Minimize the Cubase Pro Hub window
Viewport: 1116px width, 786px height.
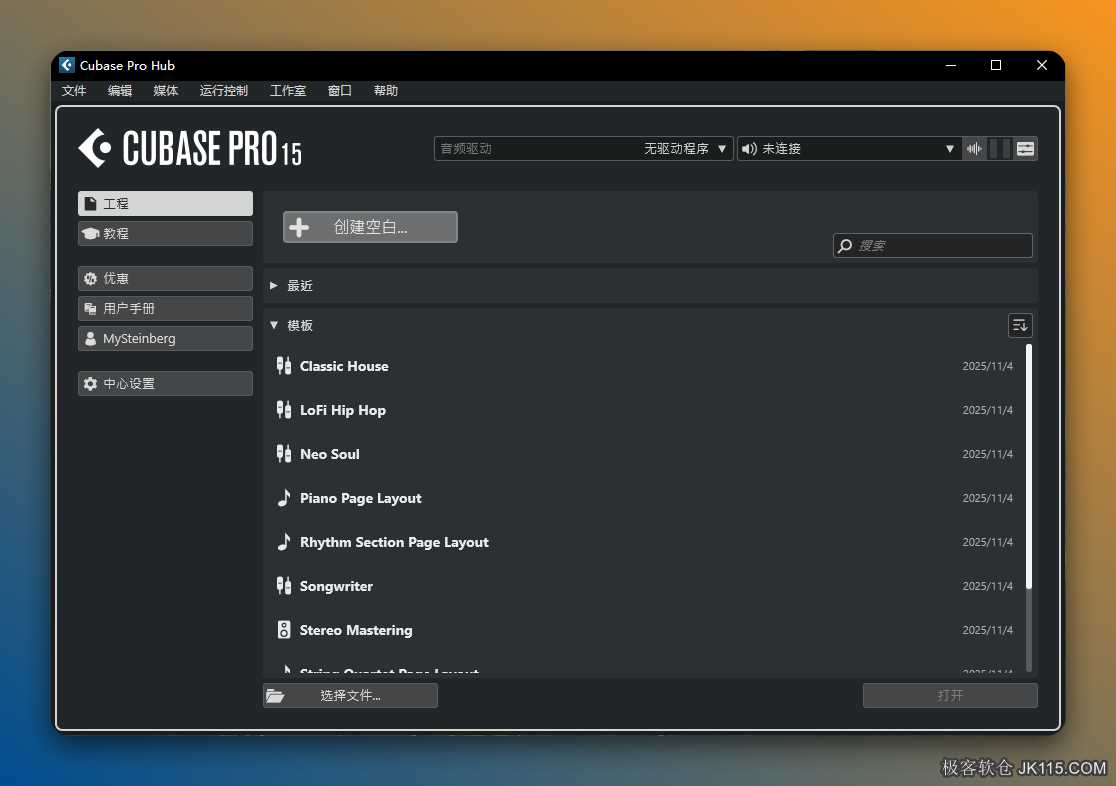(950, 65)
